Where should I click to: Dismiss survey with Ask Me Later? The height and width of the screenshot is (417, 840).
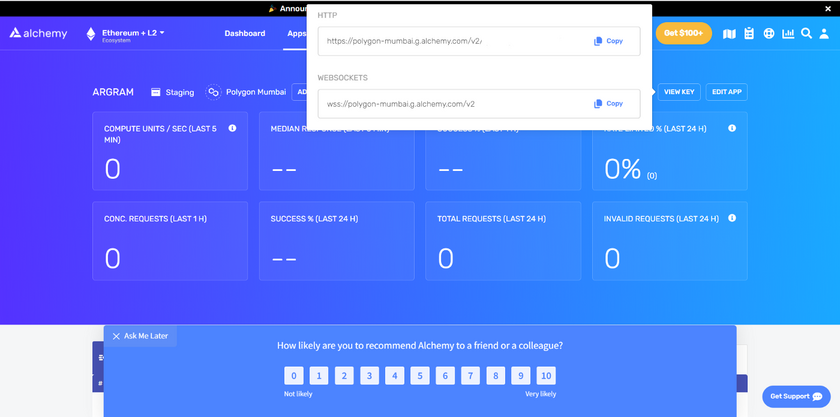140,336
